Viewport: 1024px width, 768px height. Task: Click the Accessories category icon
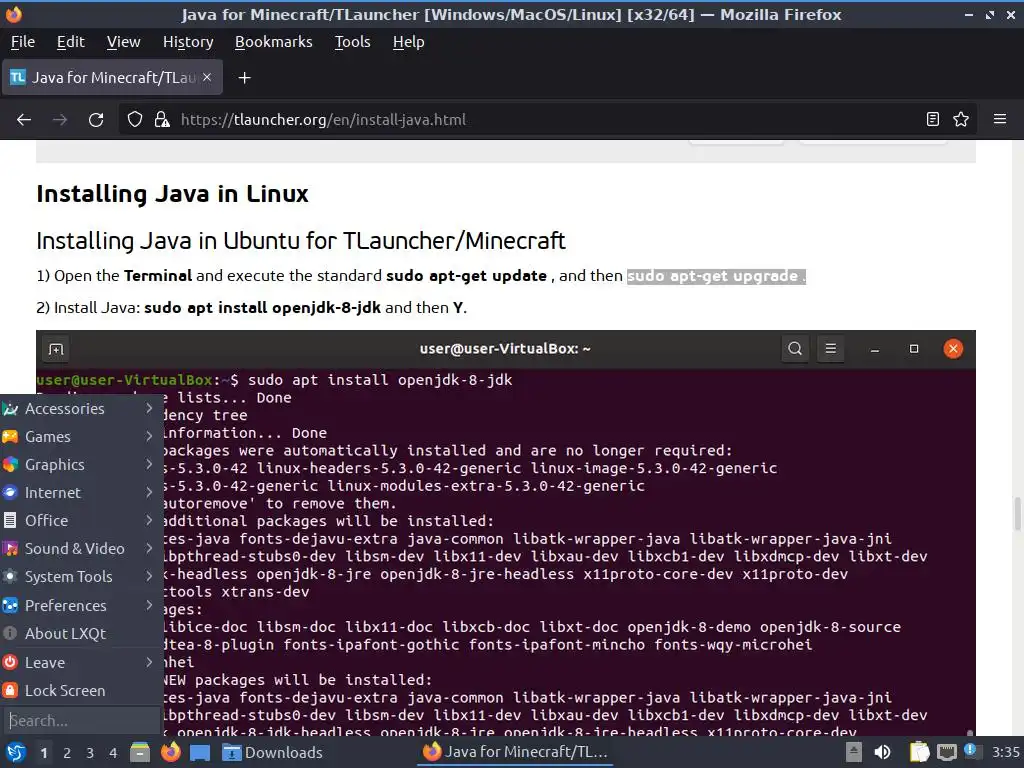(10, 409)
